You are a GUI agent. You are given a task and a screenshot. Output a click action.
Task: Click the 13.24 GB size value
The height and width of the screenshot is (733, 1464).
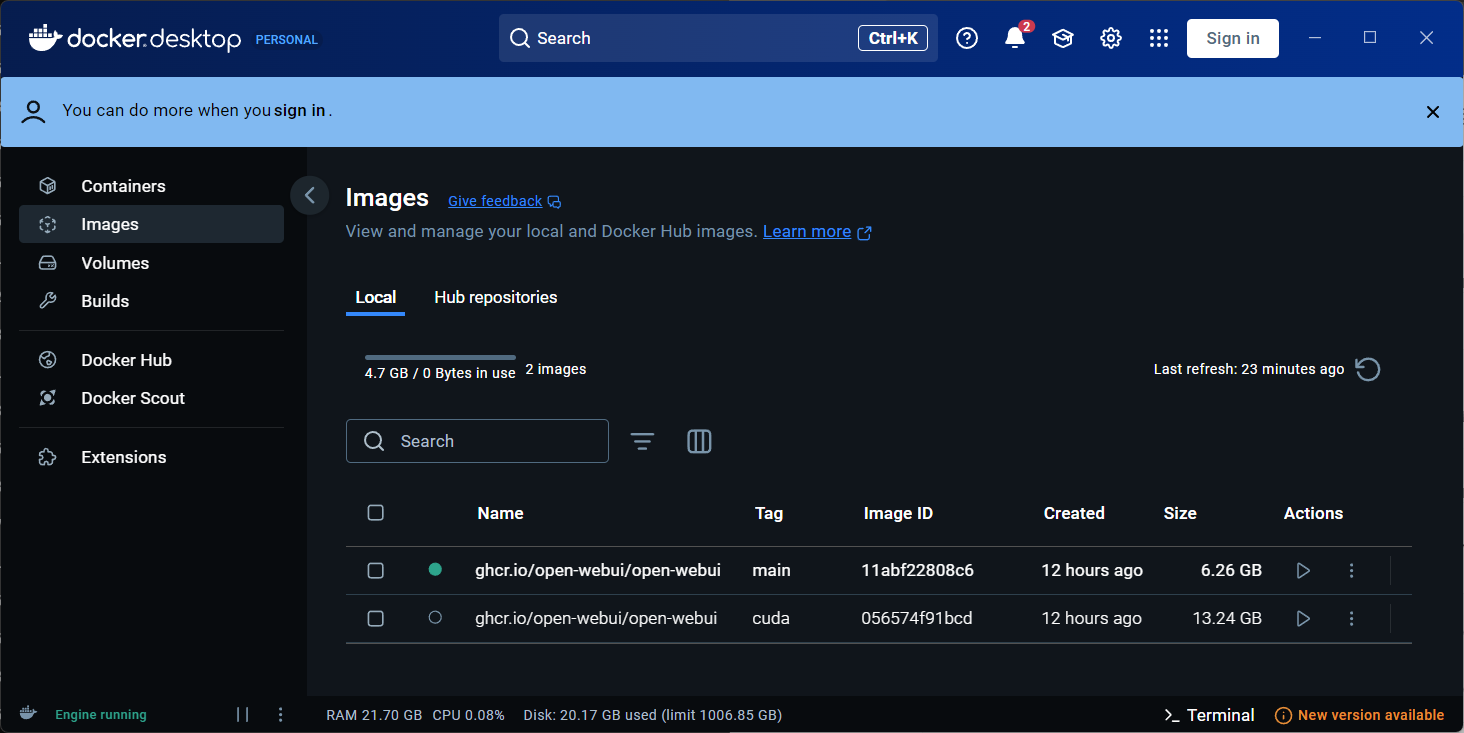[1227, 618]
